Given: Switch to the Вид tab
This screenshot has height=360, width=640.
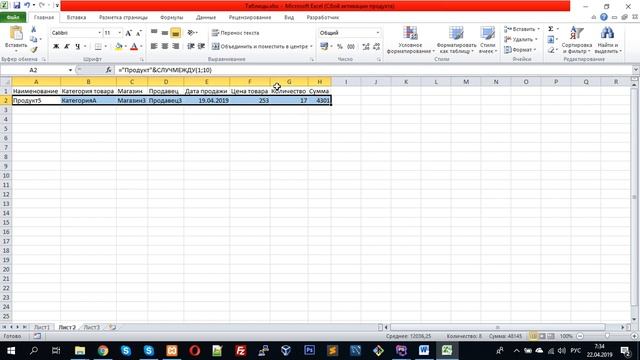Looking at the screenshot, I should click(x=289, y=18).
